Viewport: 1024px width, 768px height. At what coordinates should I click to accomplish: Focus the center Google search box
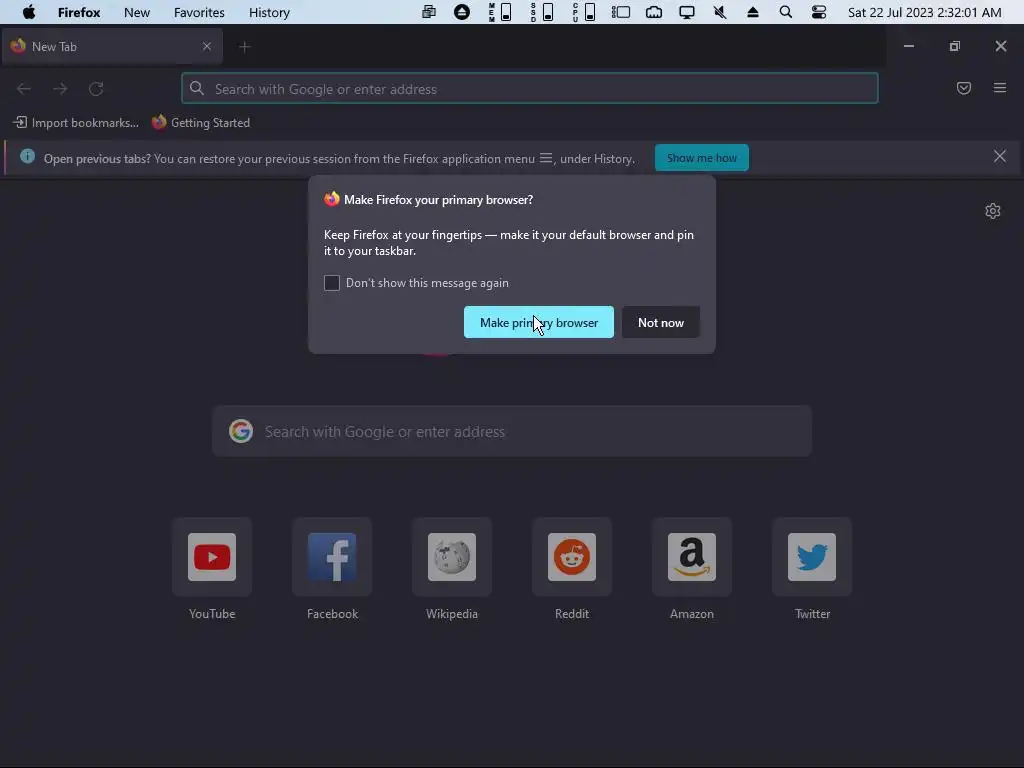512,432
